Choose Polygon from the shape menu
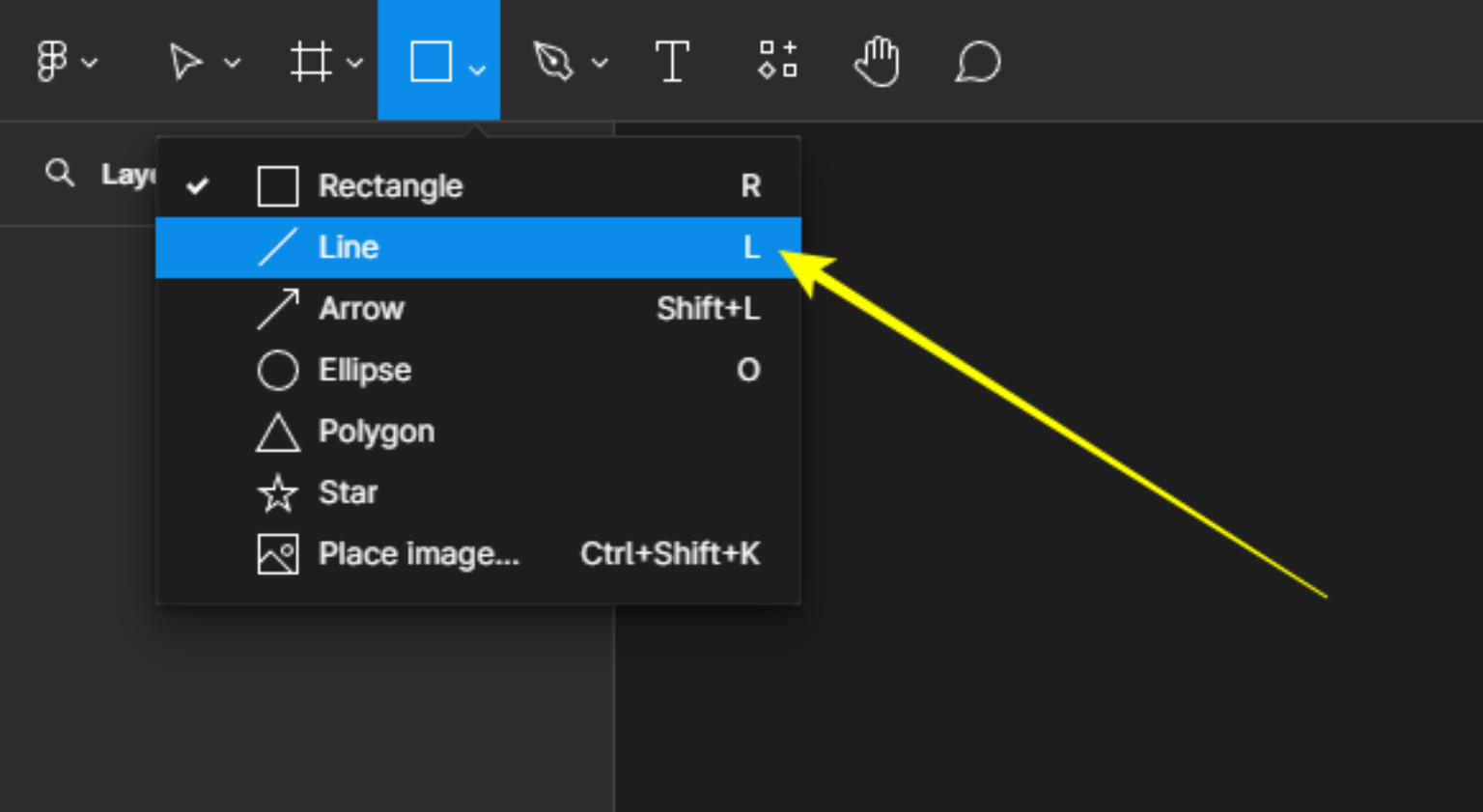Image resolution: width=1483 pixels, height=812 pixels. pos(478,432)
